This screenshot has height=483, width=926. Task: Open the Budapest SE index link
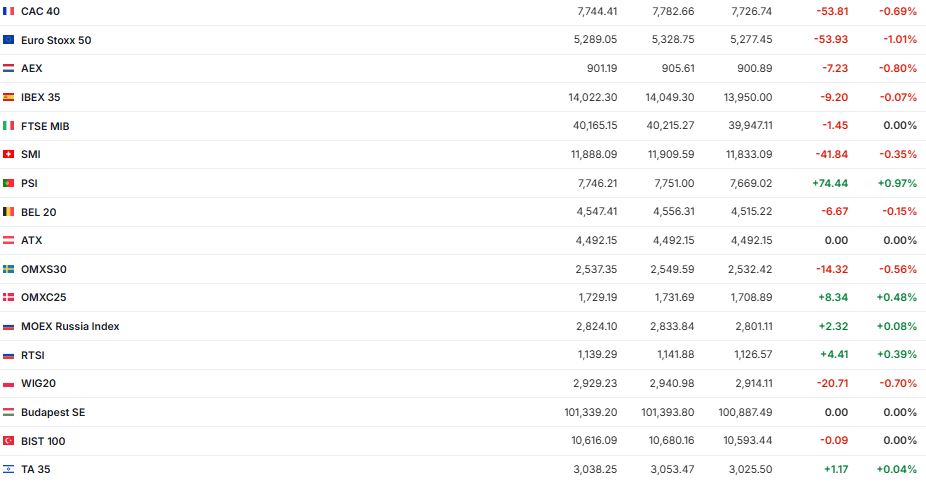tap(53, 412)
